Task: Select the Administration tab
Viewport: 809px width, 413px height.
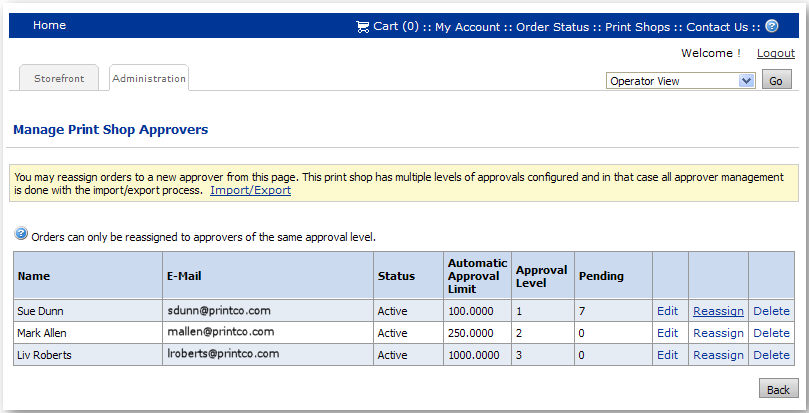Action: pos(149,78)
